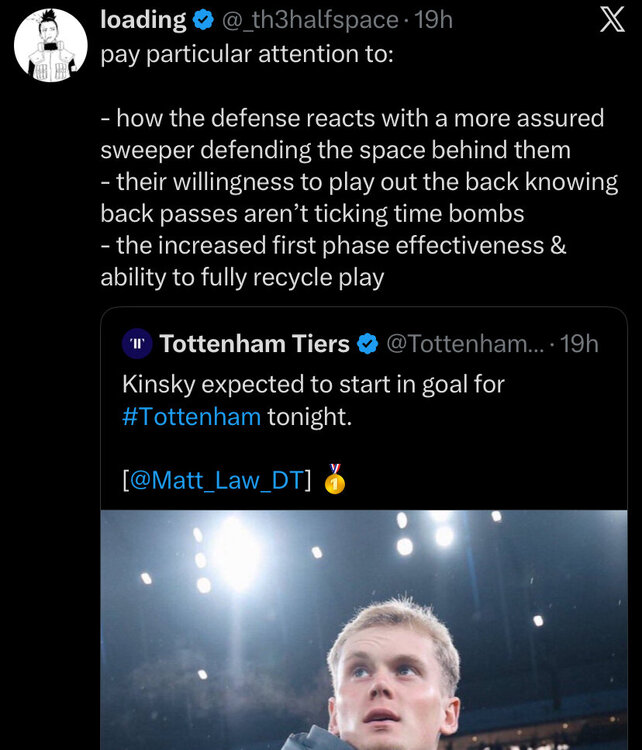Screen dimensions: 642x750
Task: Click the 'ability to fully recycle play' line
Action: 242,277
